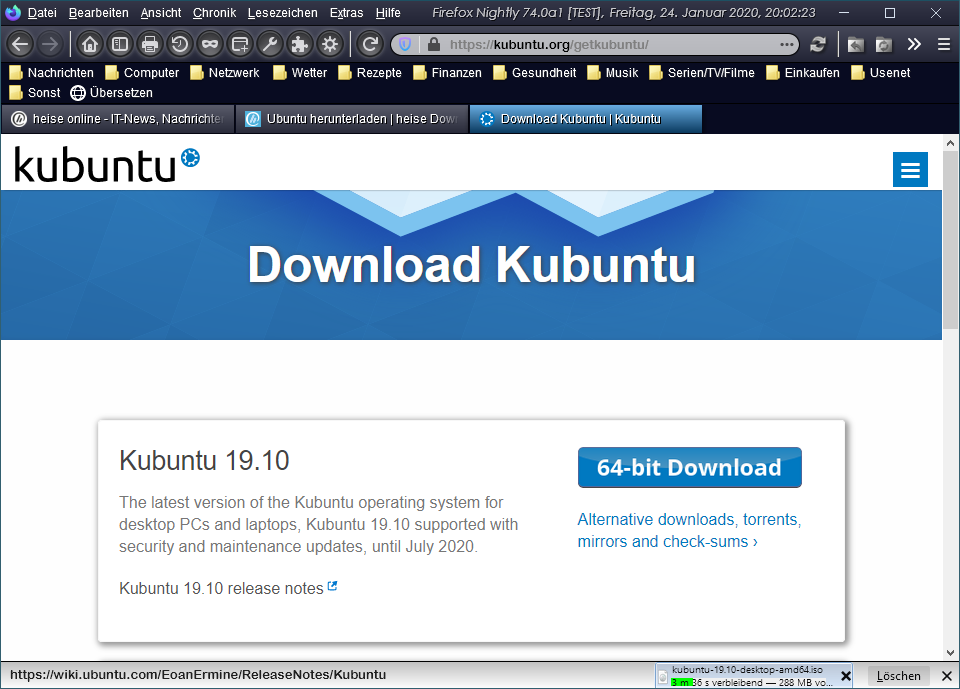This screenshot has height=689, width=960.
Task: Open the settings gear icon
Action: 330,44
